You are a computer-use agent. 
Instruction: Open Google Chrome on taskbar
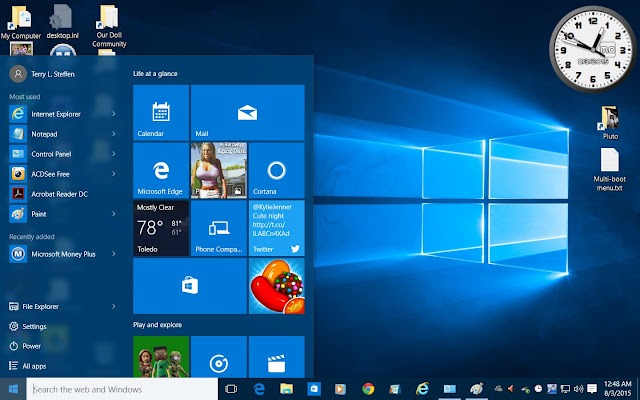pyautogui.click(x=368, y=389)
